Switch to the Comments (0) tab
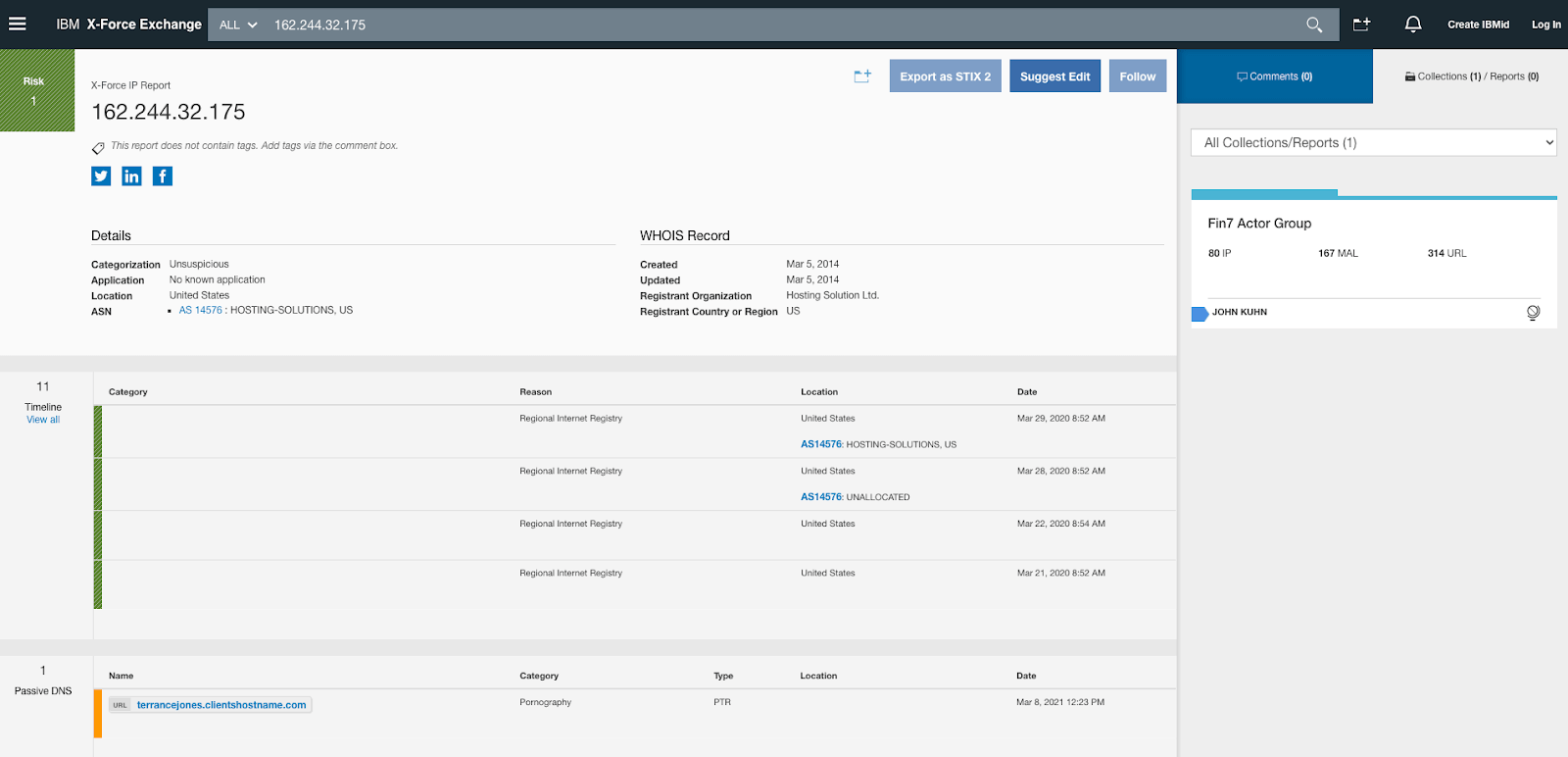Screen dimensions: 1568x757 tap(1274, 76)
